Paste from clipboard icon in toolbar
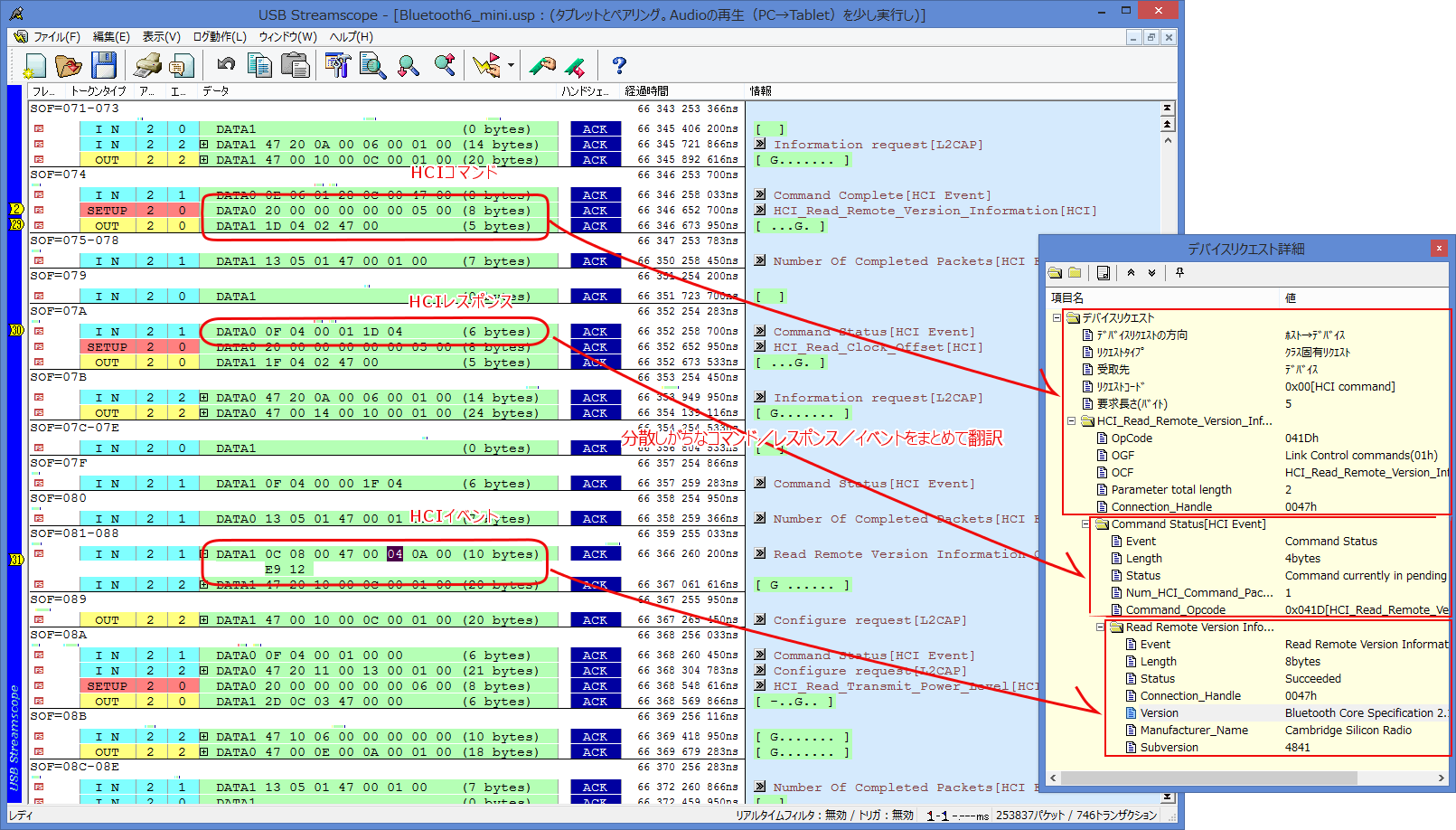 [x=295, y=66]
